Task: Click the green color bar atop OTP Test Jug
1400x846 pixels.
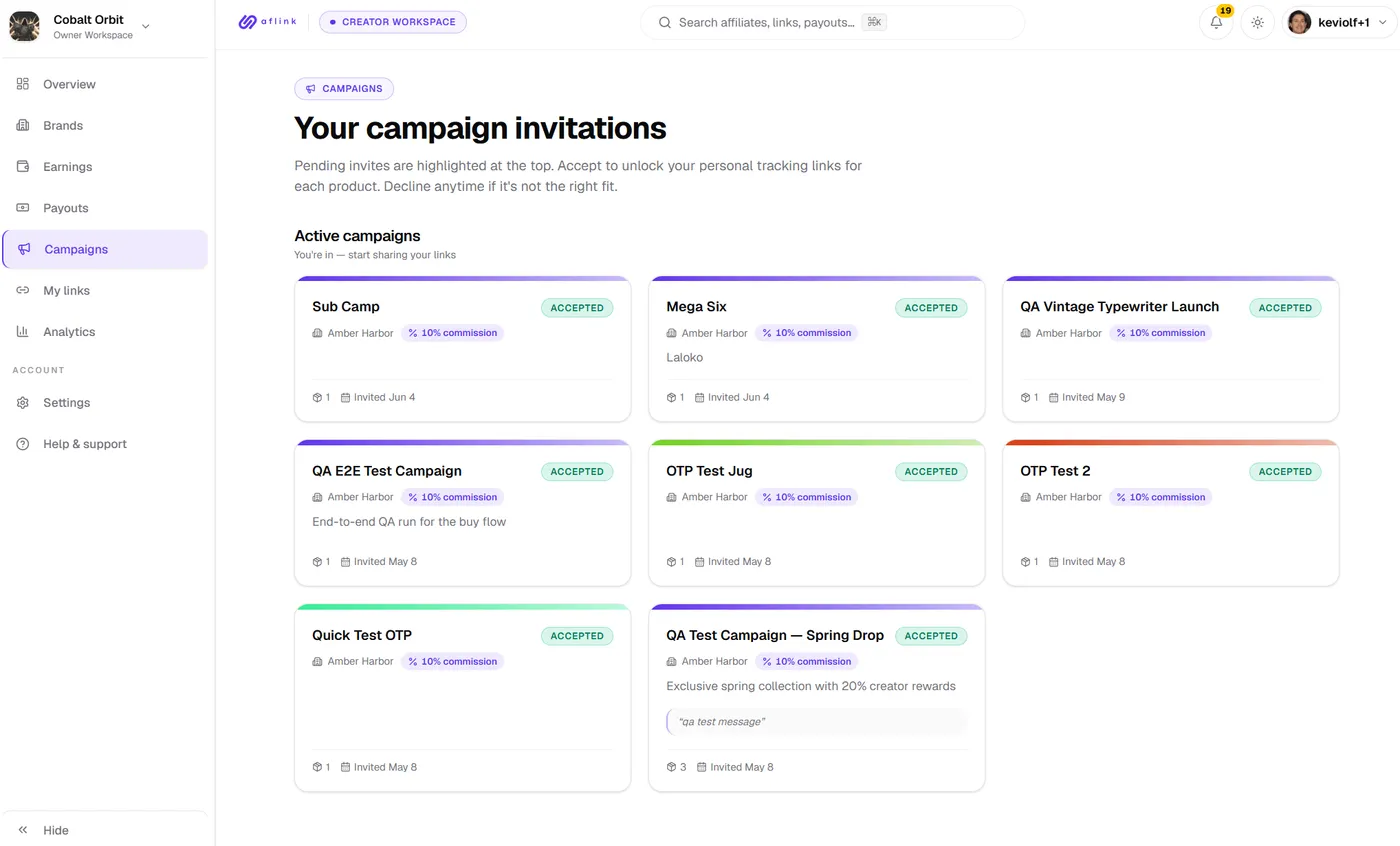Action: point(817,442)
